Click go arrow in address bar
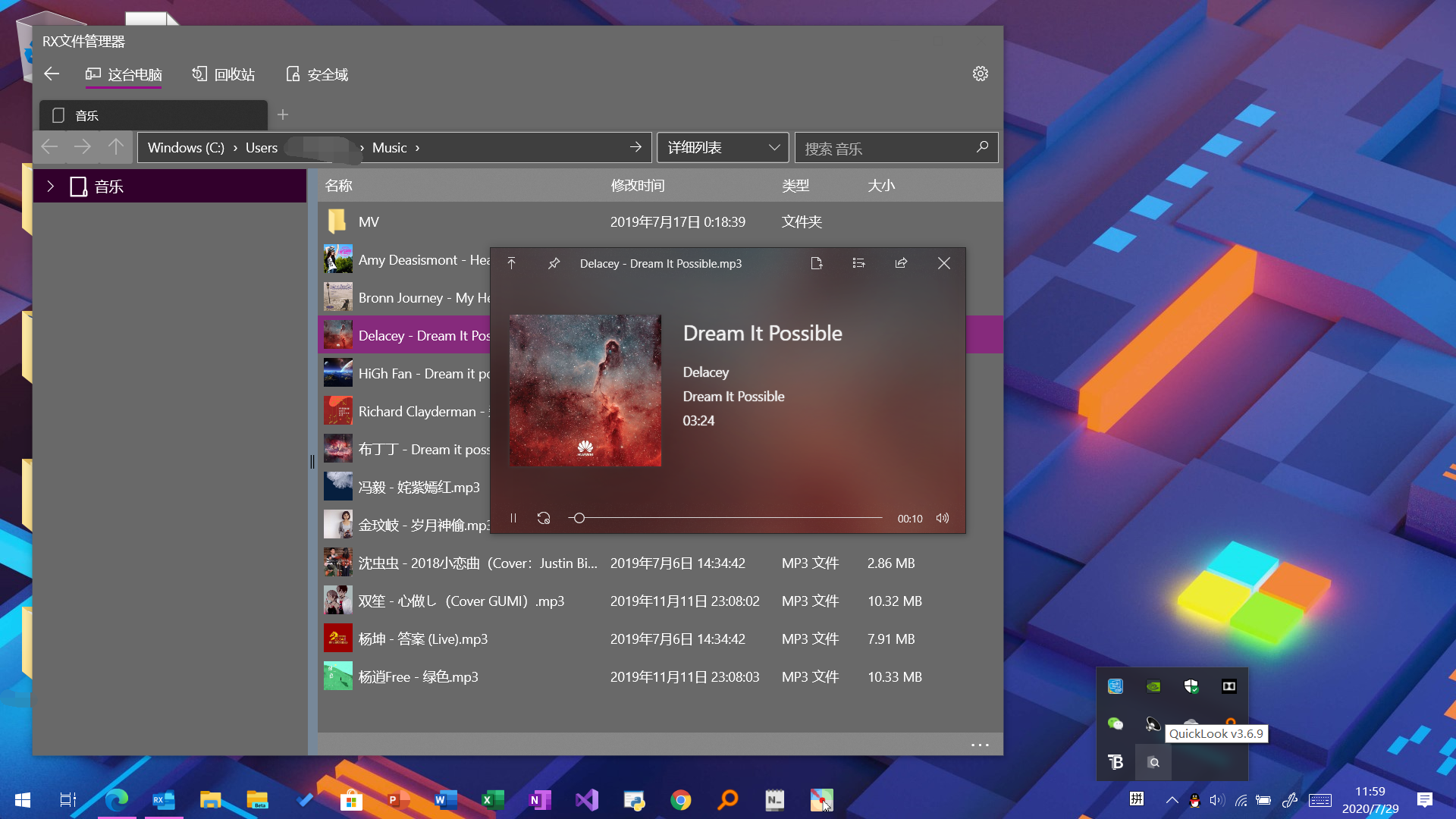 tap(635, 147)
